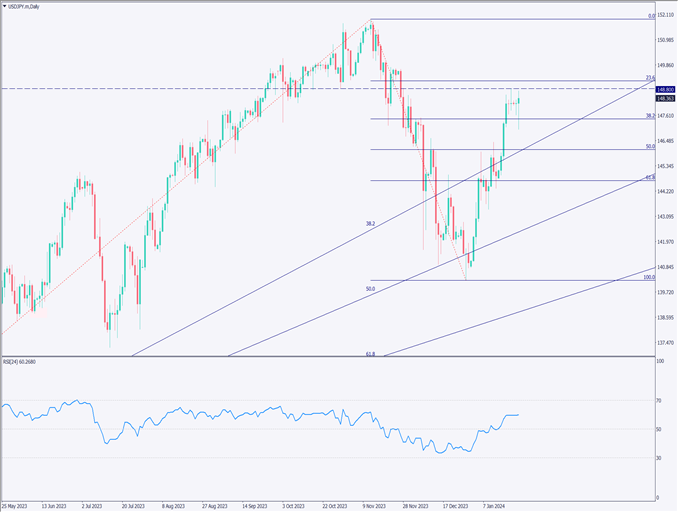Click the RSI 70 level scale label
Image resolution: width=678 pixels, height=512 pixels.
[x=660, y=401]
